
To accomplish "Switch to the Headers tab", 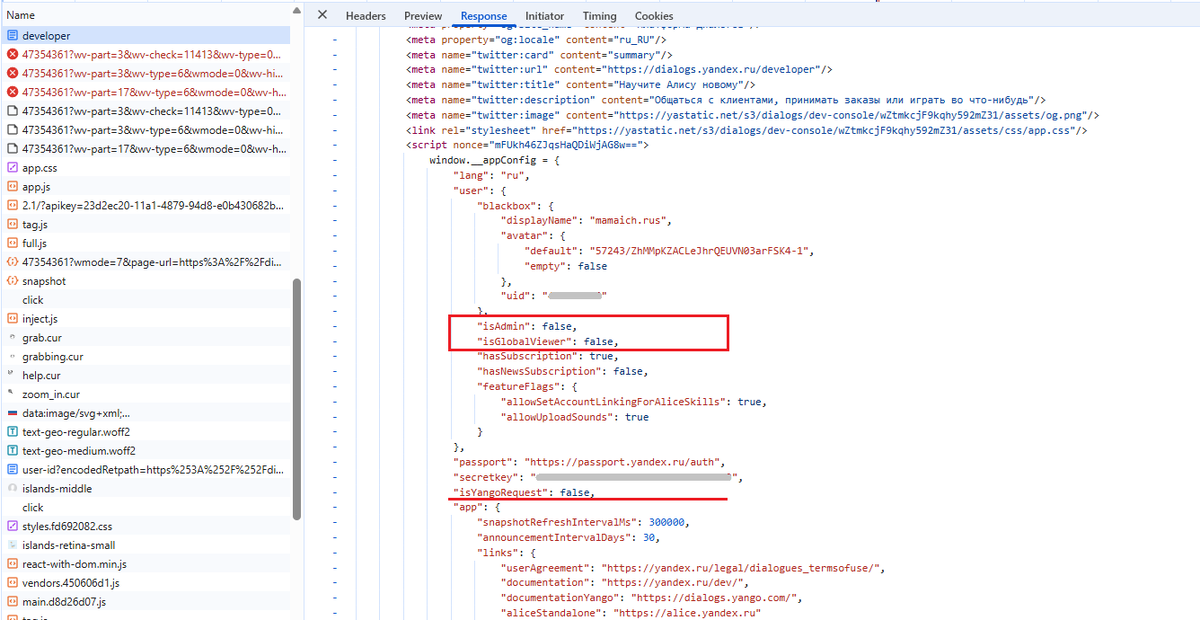I will 366,16.
